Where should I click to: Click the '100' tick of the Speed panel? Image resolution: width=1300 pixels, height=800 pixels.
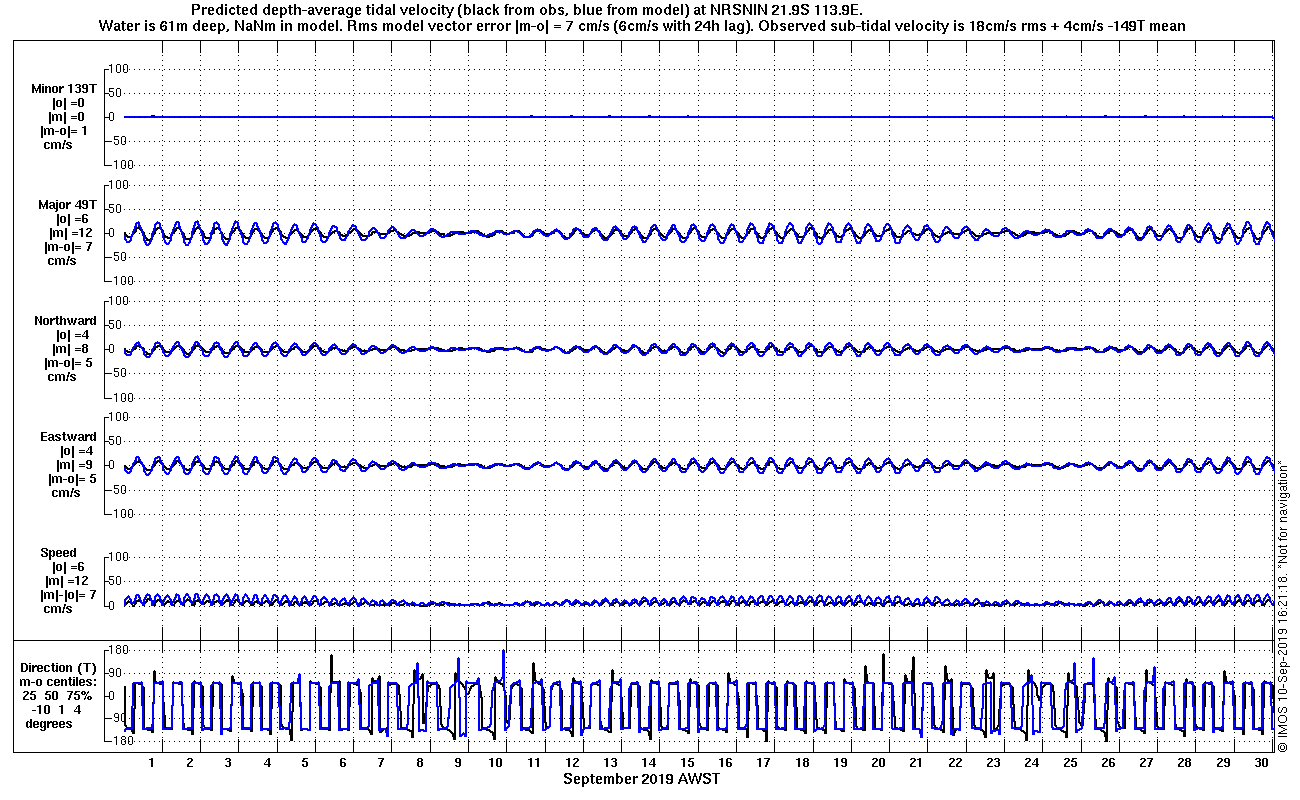(119, 556)
